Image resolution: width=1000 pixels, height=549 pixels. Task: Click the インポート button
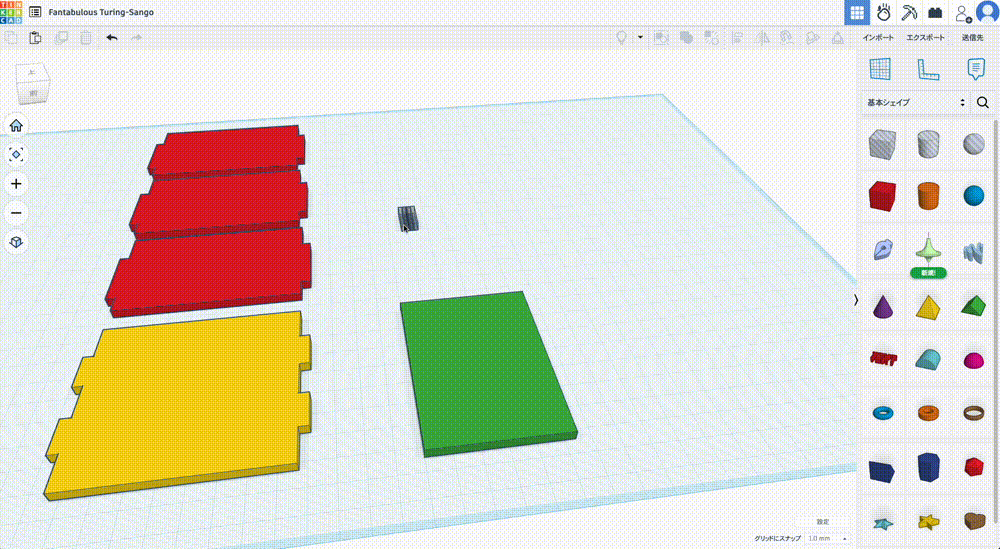point(880,38)
